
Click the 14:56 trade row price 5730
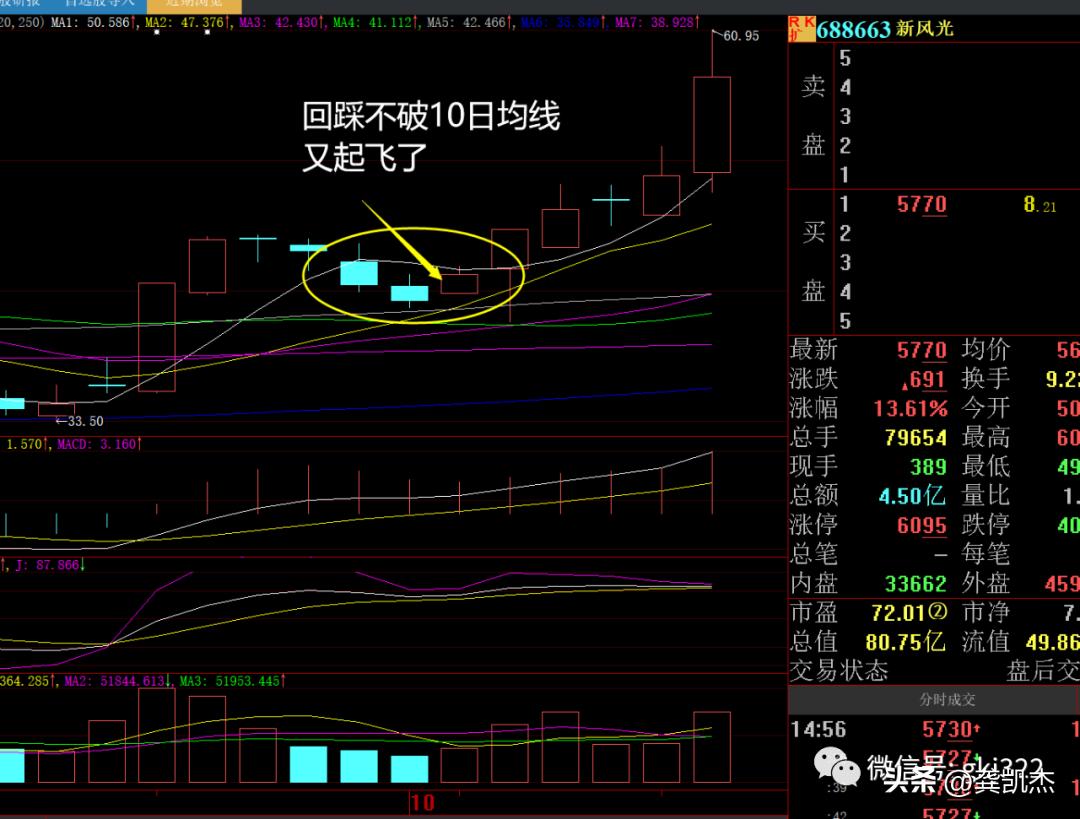pyautogui.click(x=948, y=729)
